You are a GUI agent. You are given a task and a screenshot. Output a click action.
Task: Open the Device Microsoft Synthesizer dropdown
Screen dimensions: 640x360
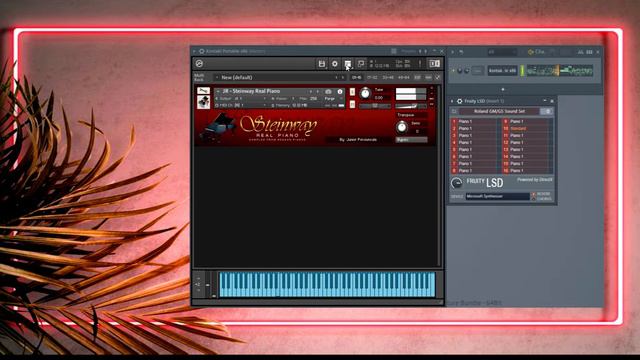(x=498, y=196)
